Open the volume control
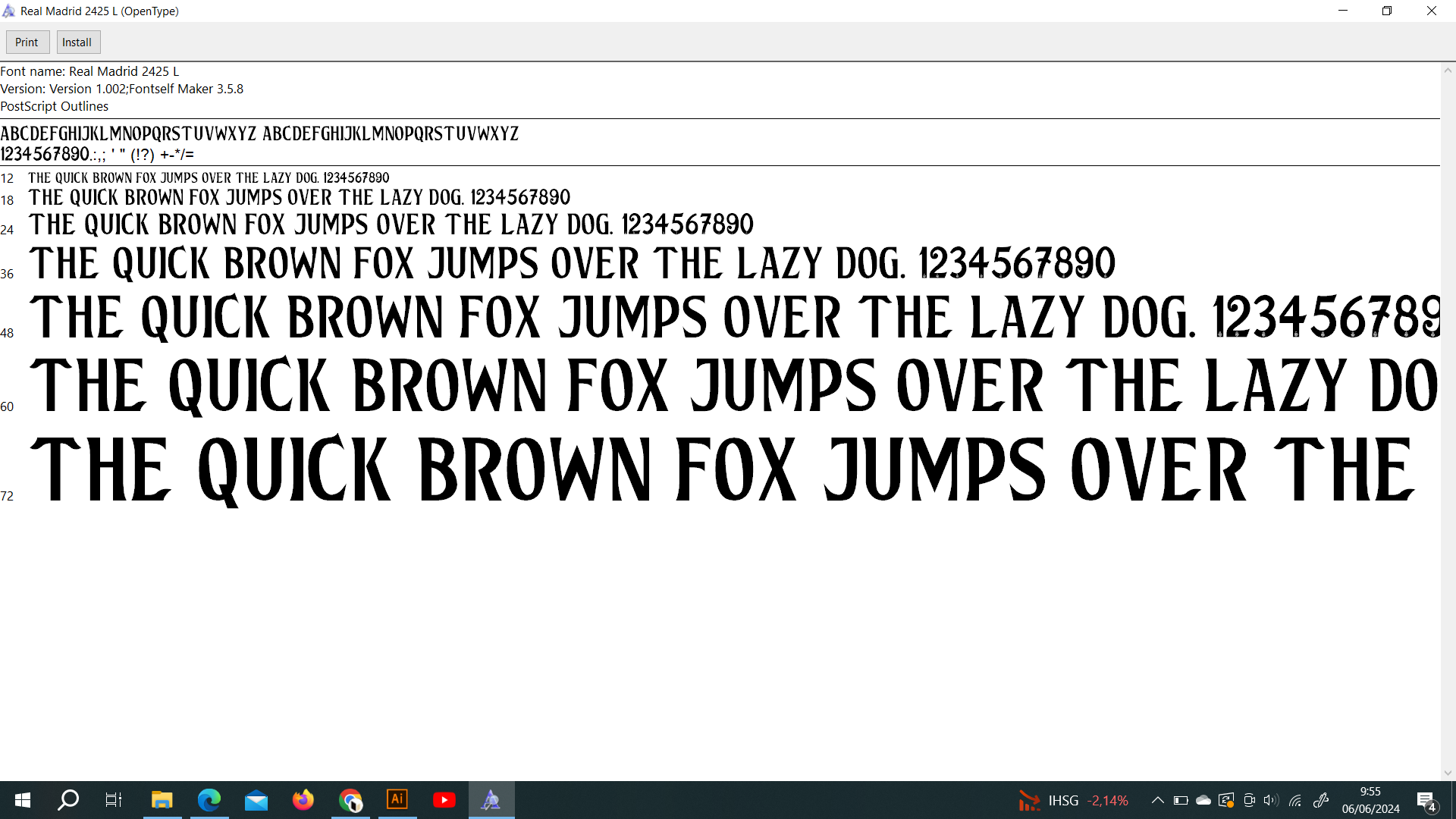The image size is (1456, 819). [x=1272, y=800]
